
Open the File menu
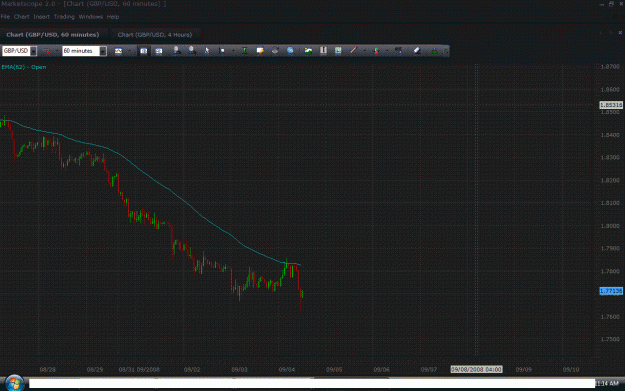pos(5,17)
